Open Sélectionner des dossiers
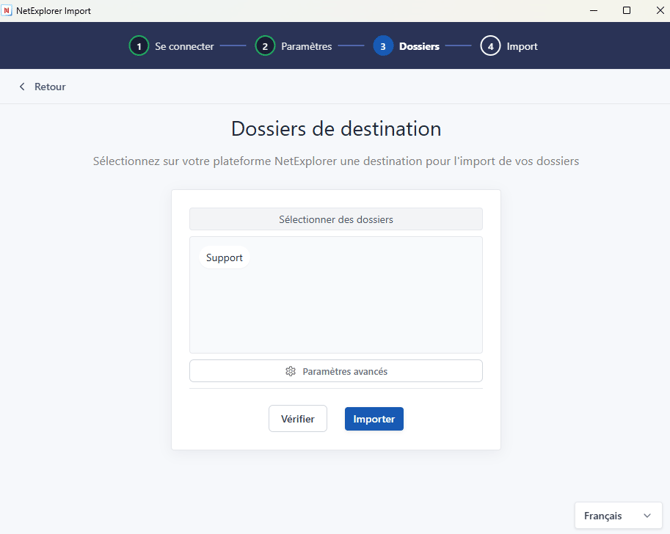This screenshot has height=534, width=670. click(336, 219)
